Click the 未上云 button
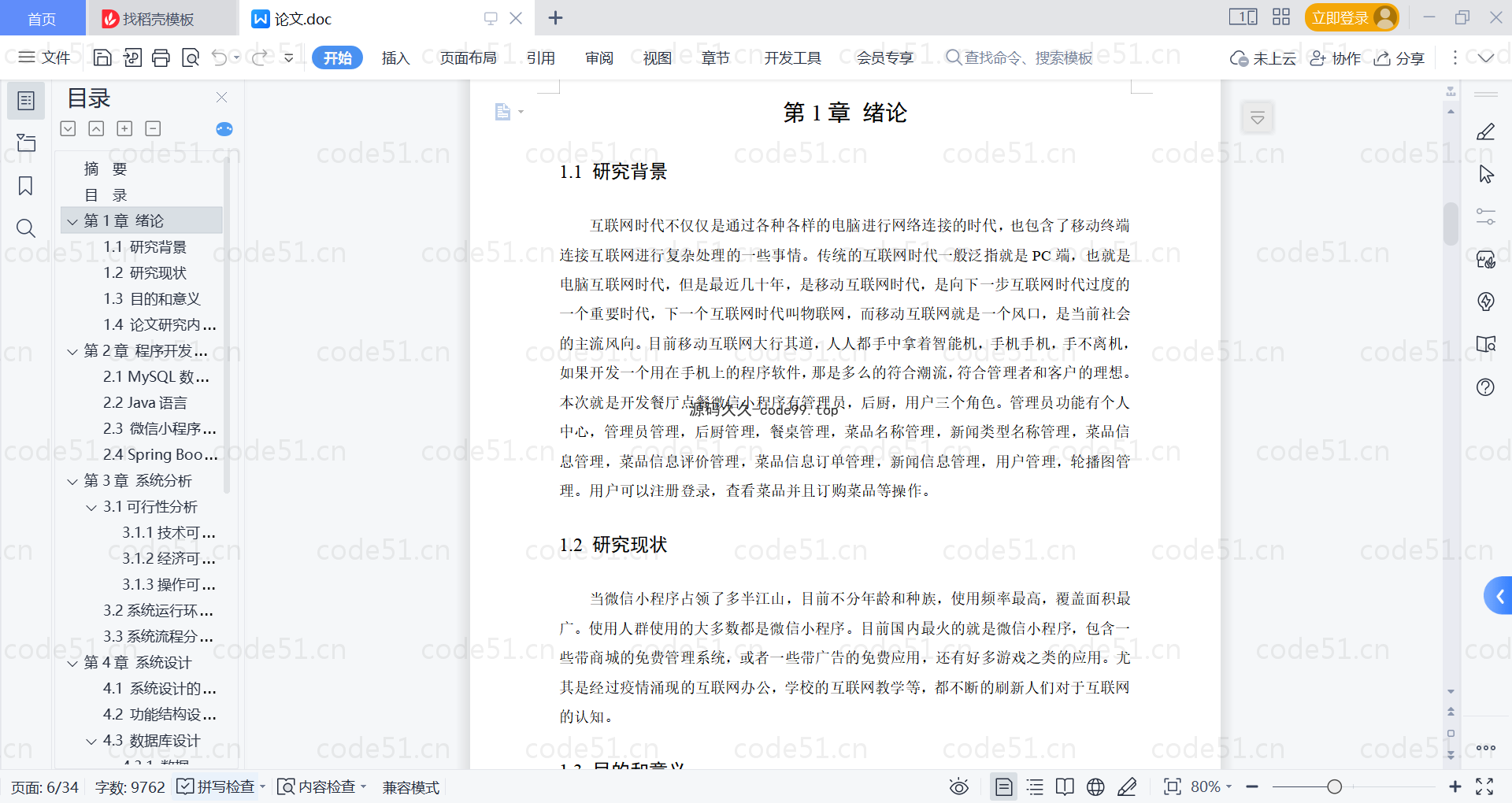Viewport: 1512px width, 803px height. click(1263, 58)
